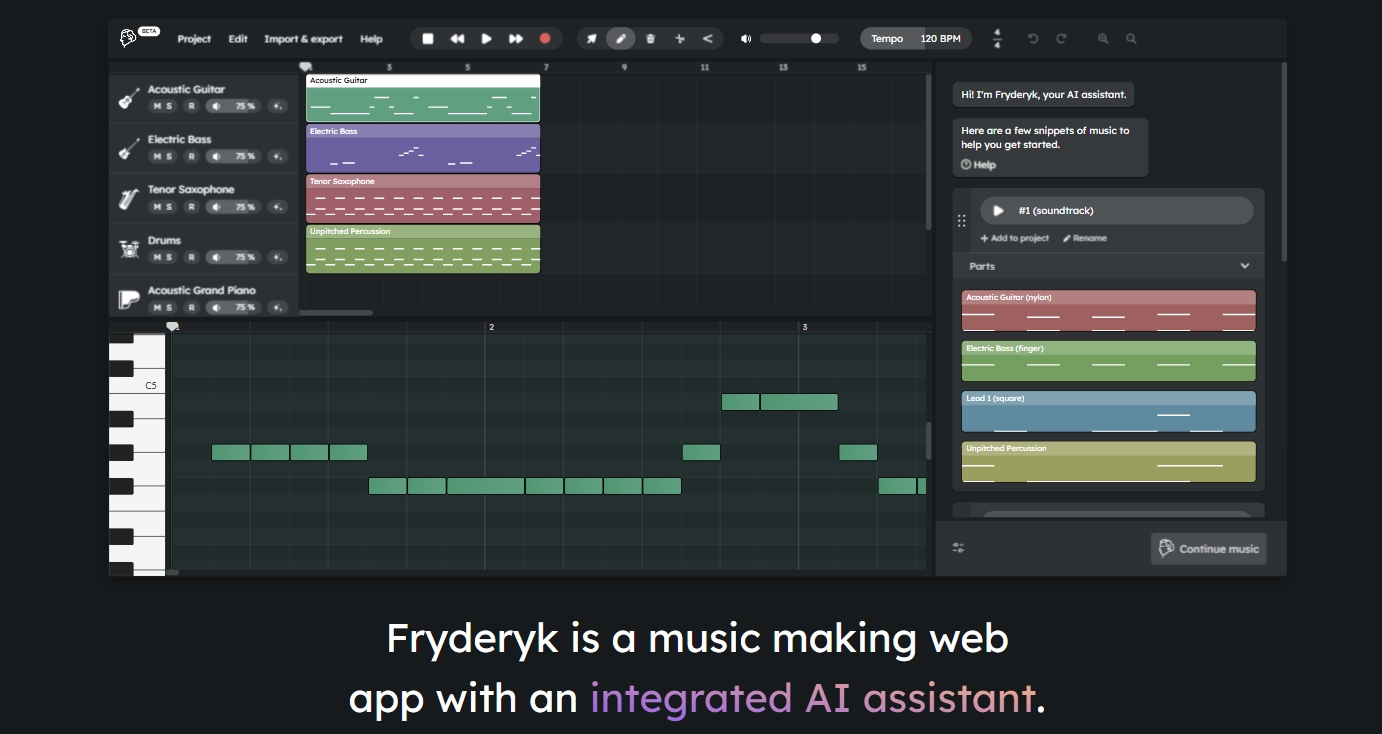Screen dimensions: 1382x734
Task: Select the Electric Bass (finger) part
Action: (x=1108, y=361)
